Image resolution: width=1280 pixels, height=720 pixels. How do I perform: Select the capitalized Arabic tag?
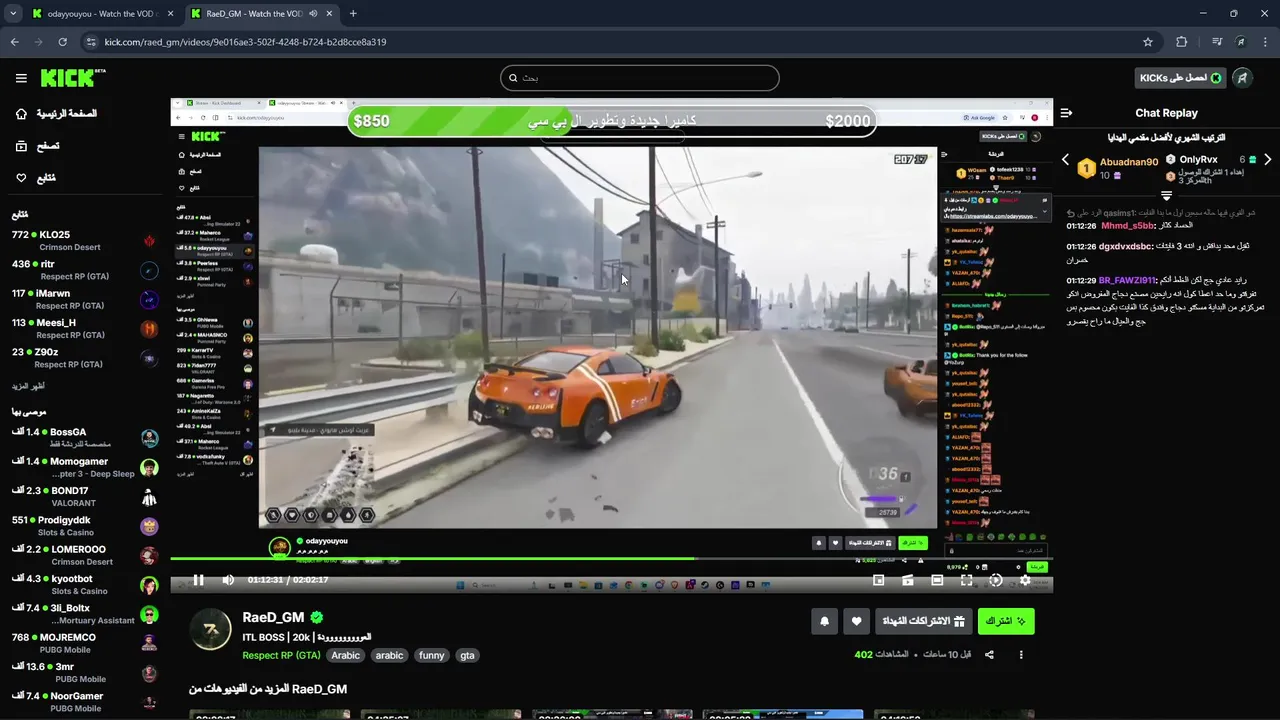[346, 656]
